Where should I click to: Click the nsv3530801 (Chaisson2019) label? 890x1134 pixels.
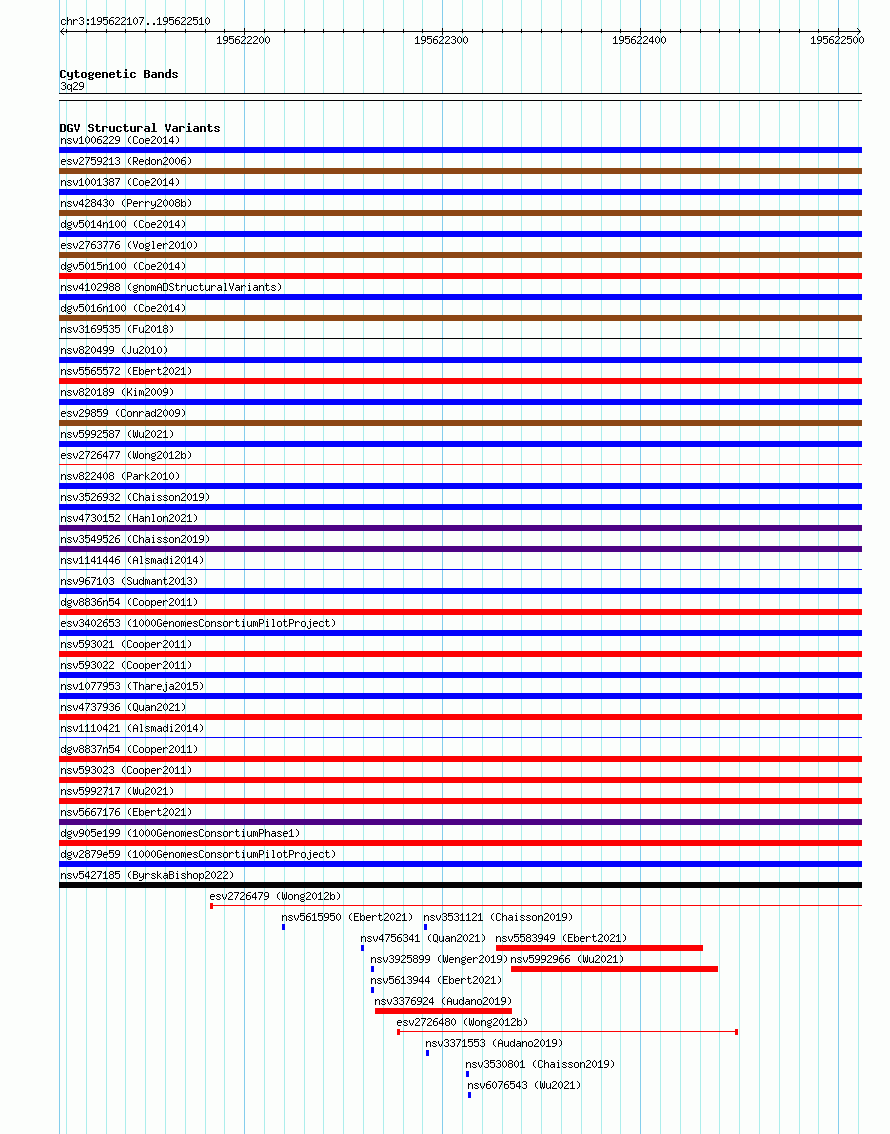coord(540,1063)
